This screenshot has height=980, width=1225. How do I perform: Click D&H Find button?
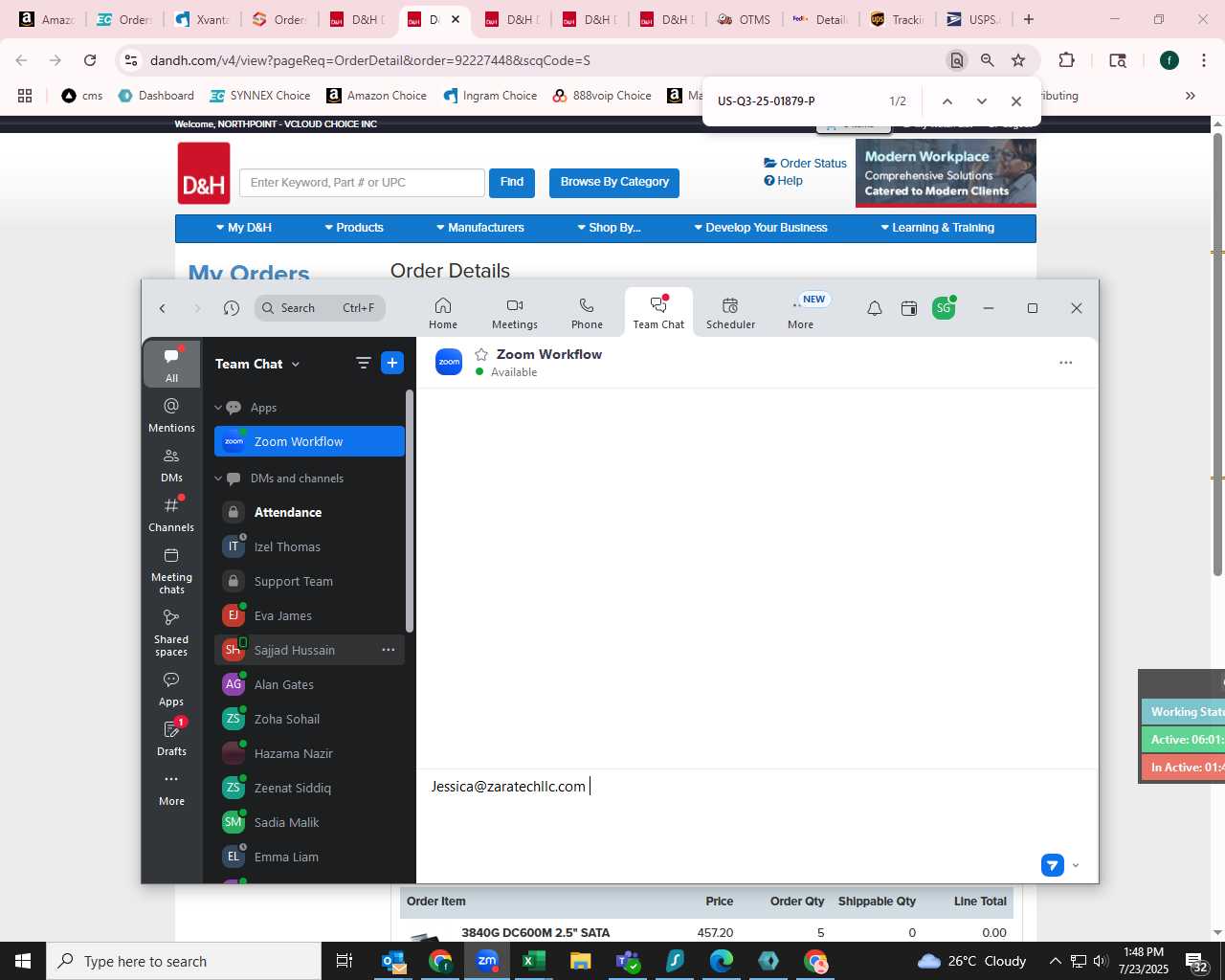[x=512, y=182]
